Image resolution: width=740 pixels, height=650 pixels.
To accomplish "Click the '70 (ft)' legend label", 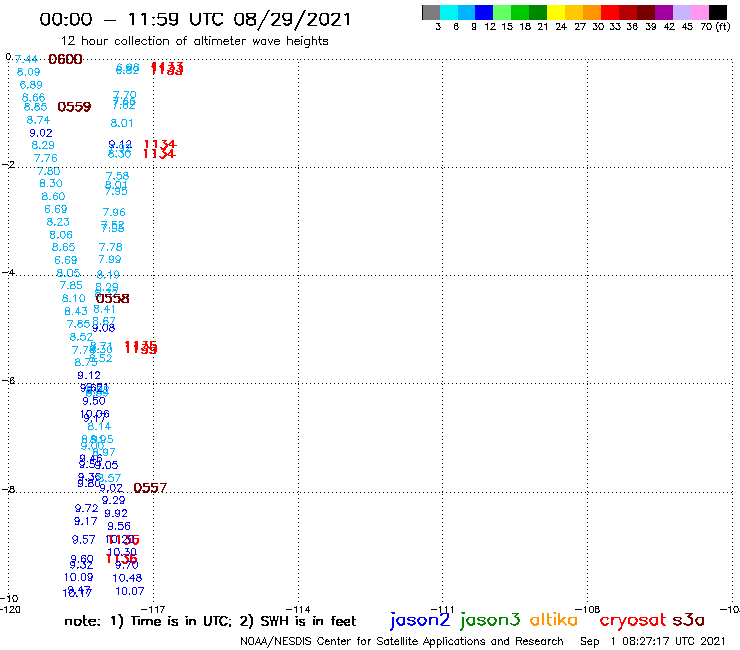I will [x=715, y=26].
